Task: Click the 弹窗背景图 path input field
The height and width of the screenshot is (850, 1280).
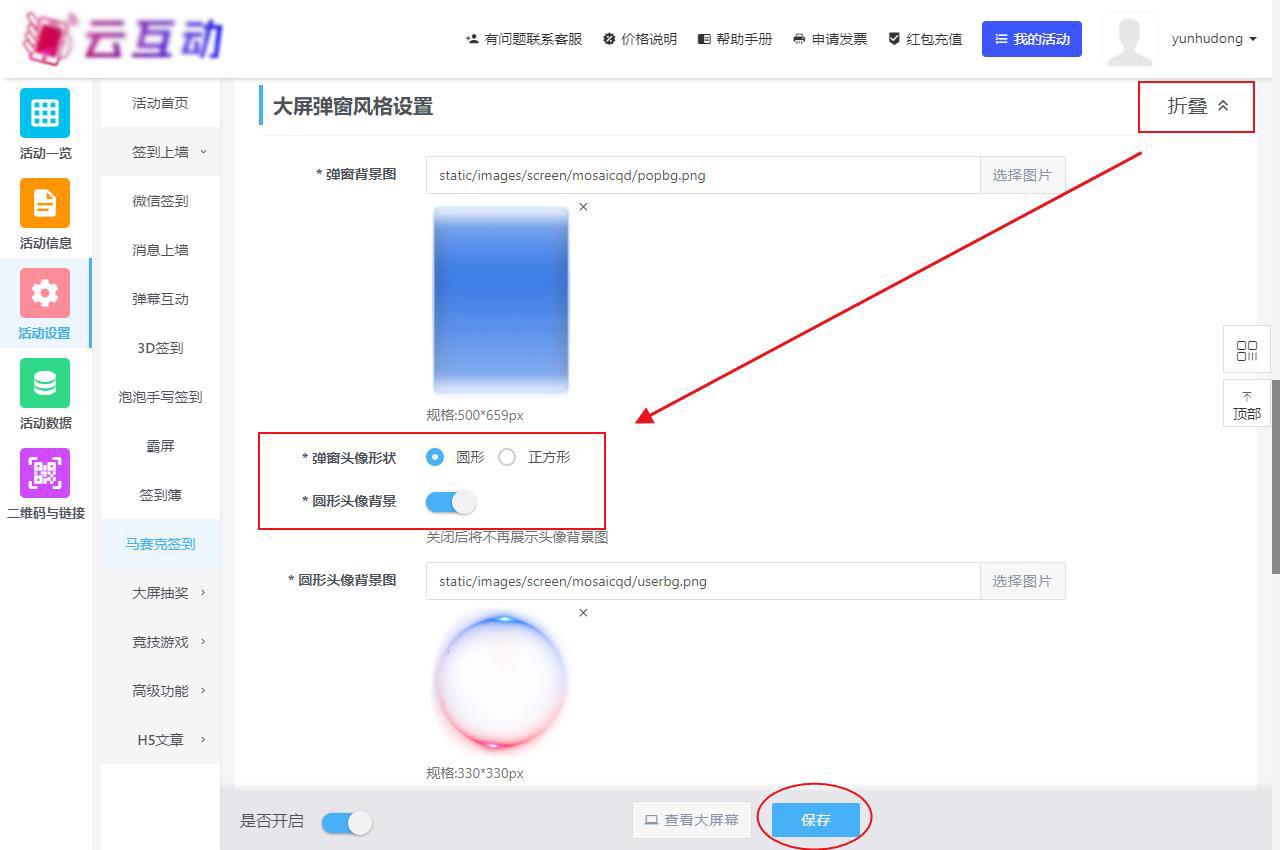Action: click(x=702, y=175)
